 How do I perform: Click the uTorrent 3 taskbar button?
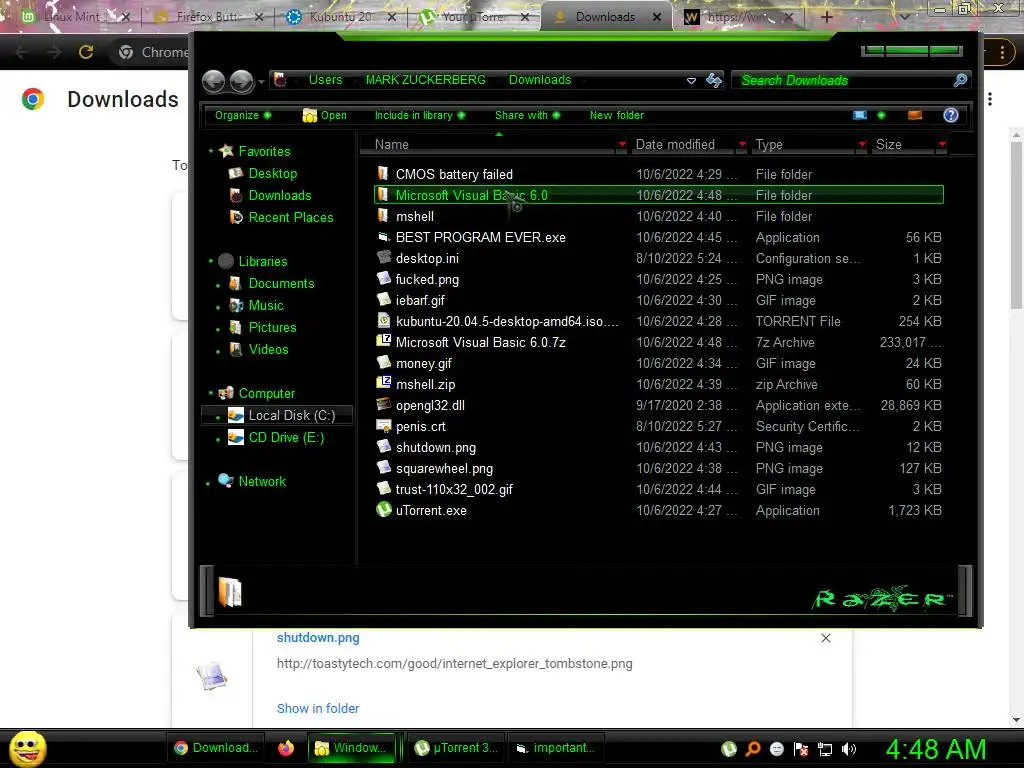point(456,748)
